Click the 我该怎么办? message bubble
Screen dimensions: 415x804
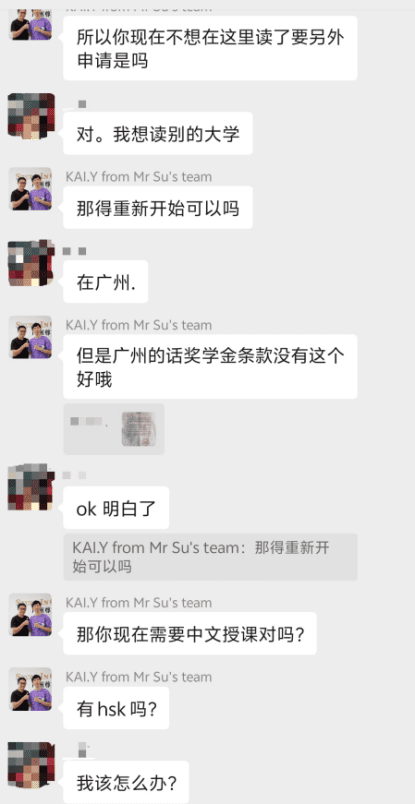click(x=126, y=782)
